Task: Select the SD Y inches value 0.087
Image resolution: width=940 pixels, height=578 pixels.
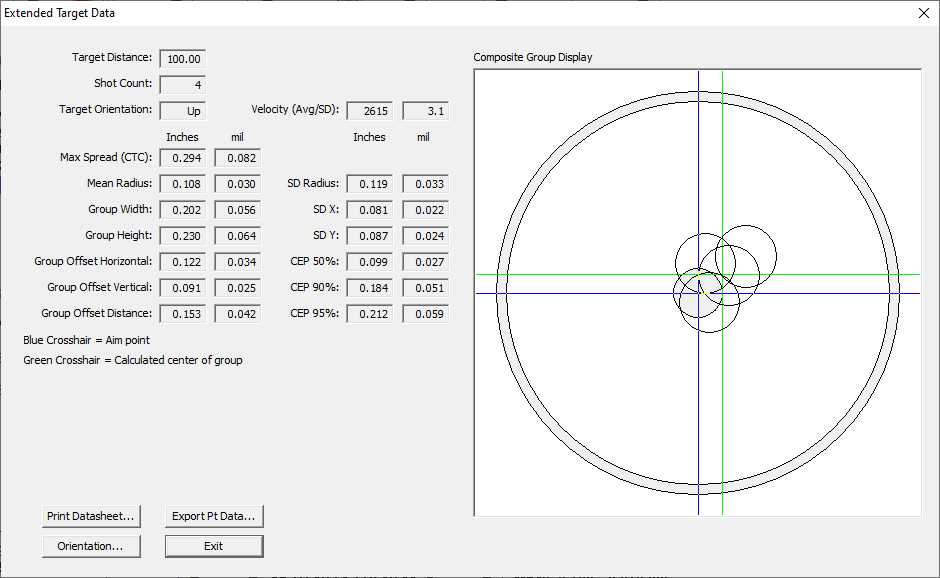Action: pos(370,236)
